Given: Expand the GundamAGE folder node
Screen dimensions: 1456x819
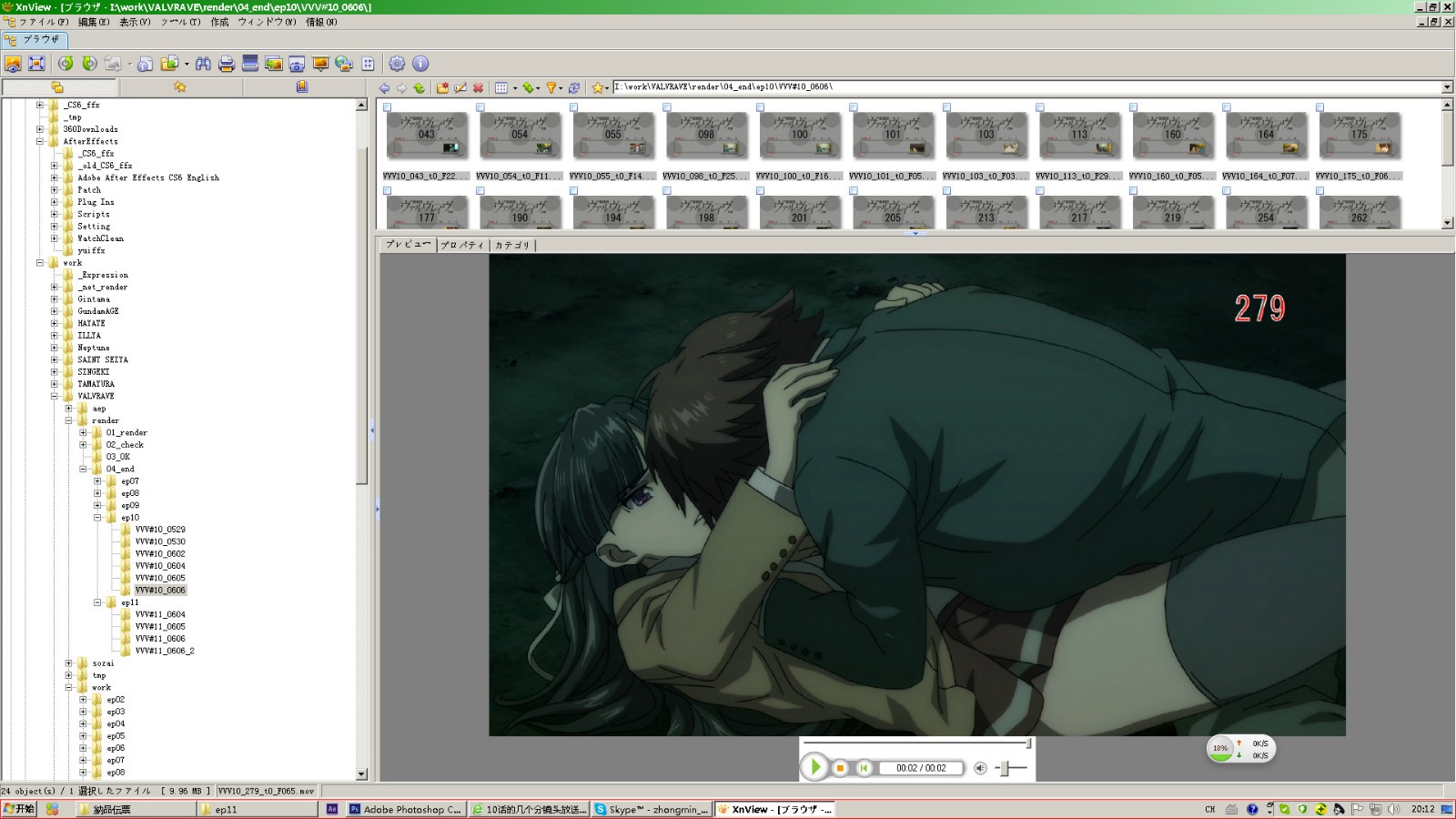Looking at the screenshot, I should 54,311.
